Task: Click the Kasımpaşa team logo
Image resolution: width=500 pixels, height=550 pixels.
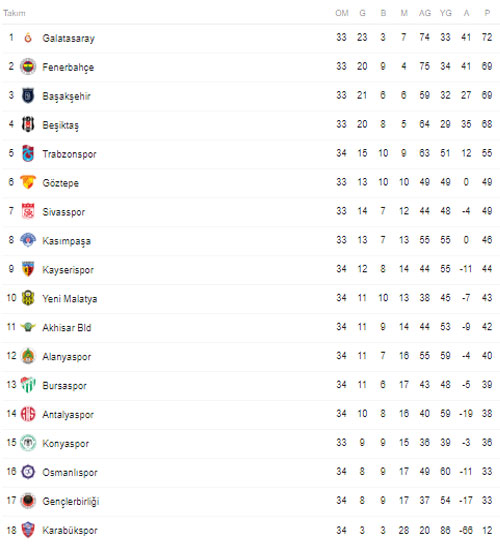Action: 28,240
